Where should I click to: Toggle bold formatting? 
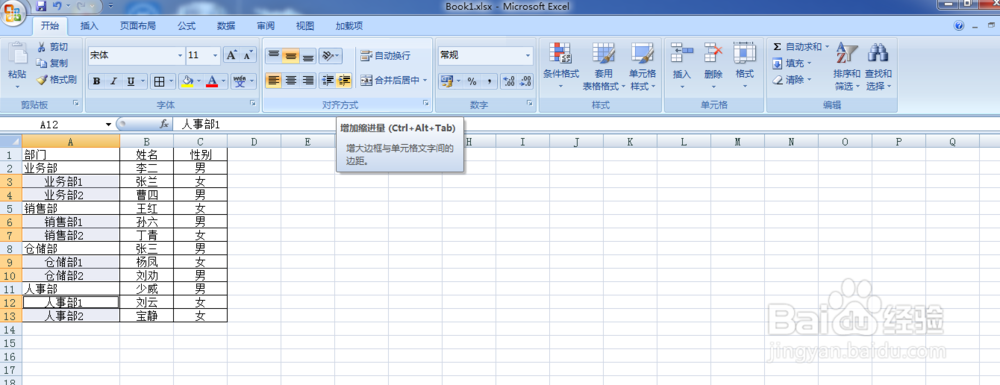point(96,81)
